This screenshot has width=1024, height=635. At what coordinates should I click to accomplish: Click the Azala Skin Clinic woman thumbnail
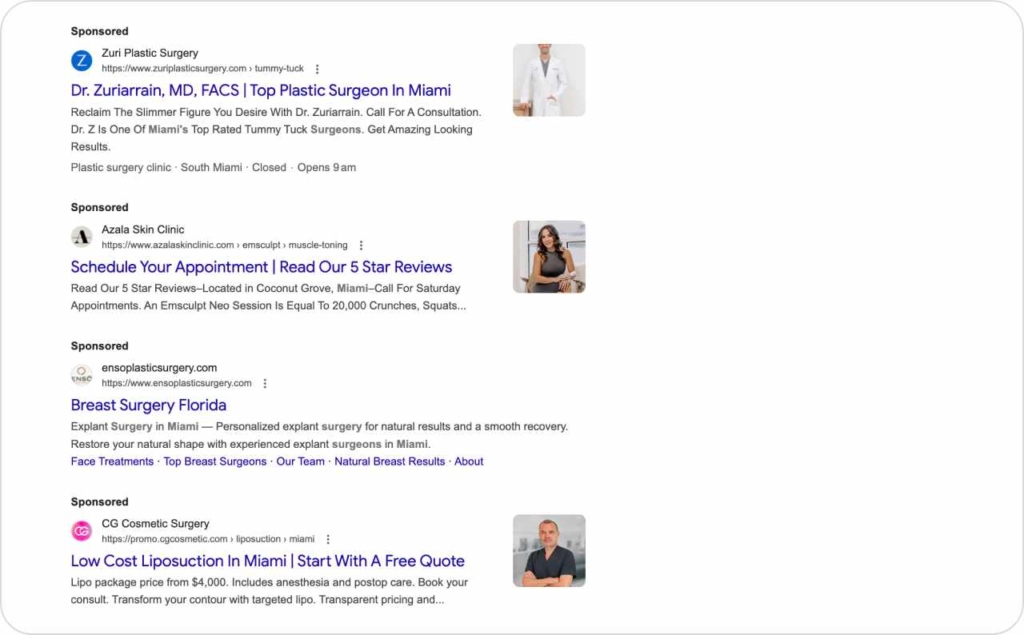(x=549, y=257)
